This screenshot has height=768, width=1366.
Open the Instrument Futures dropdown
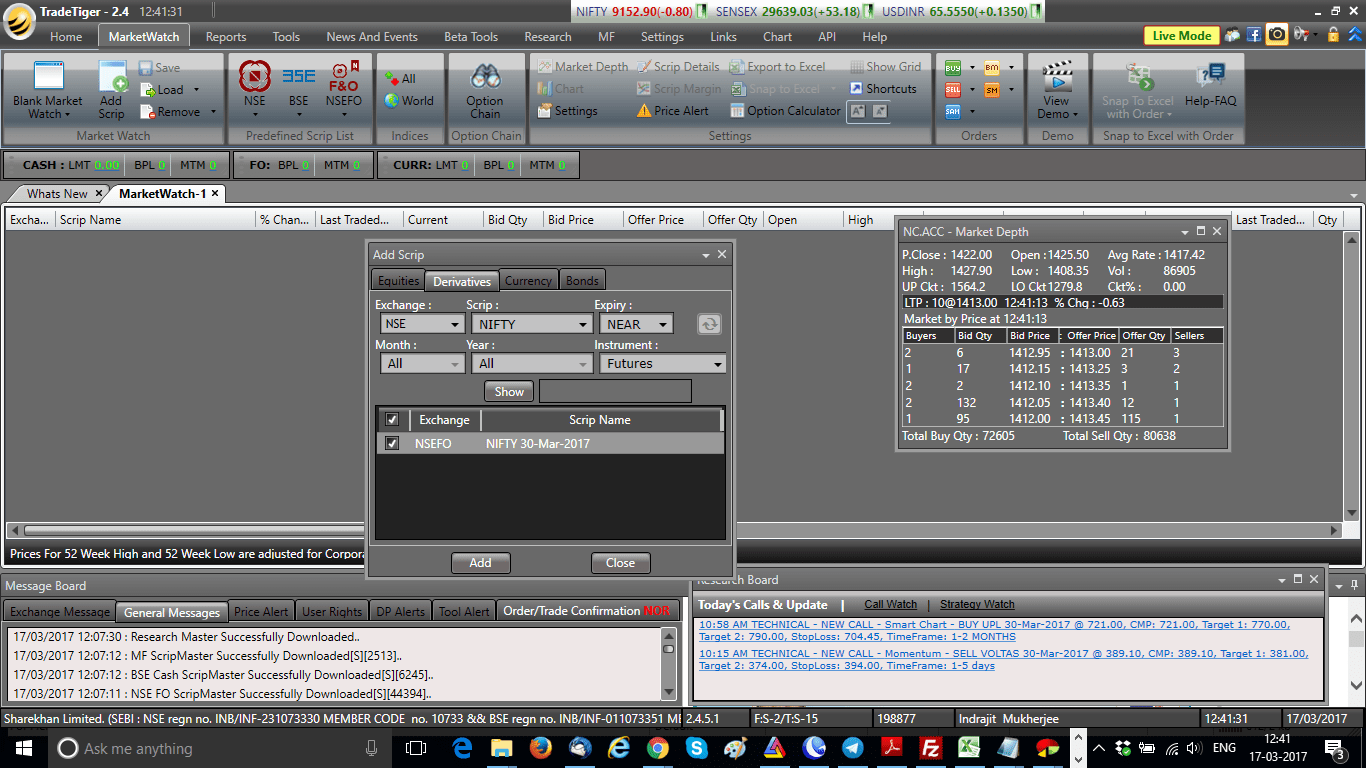[663, 364]
